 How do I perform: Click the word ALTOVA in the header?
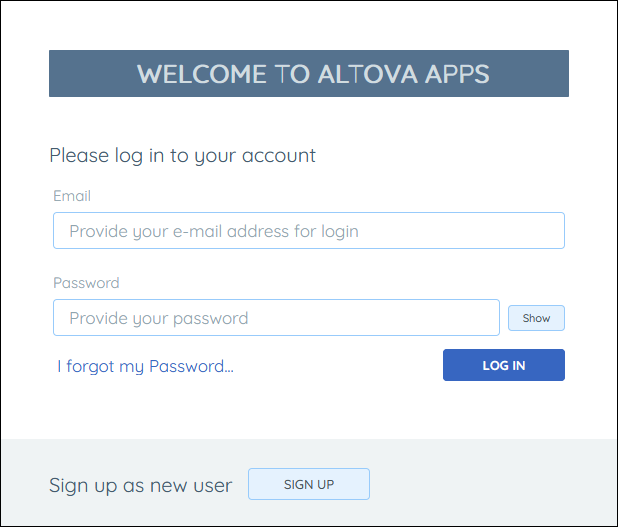(367, 74)
